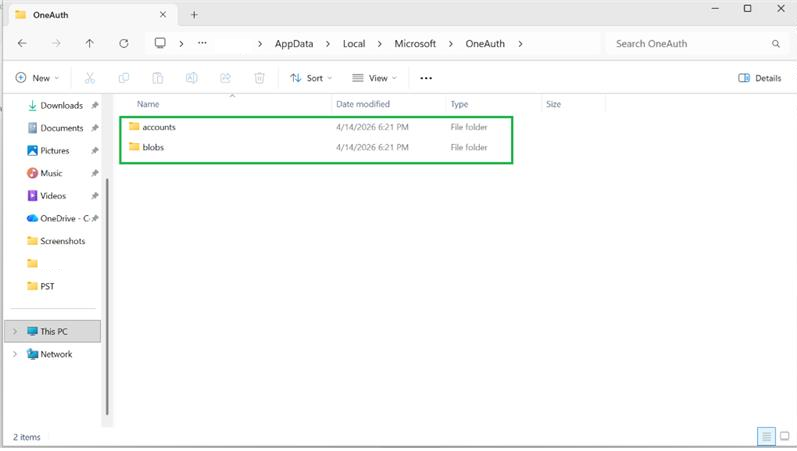Go up one folder level
797x451 pixels.
89,44
